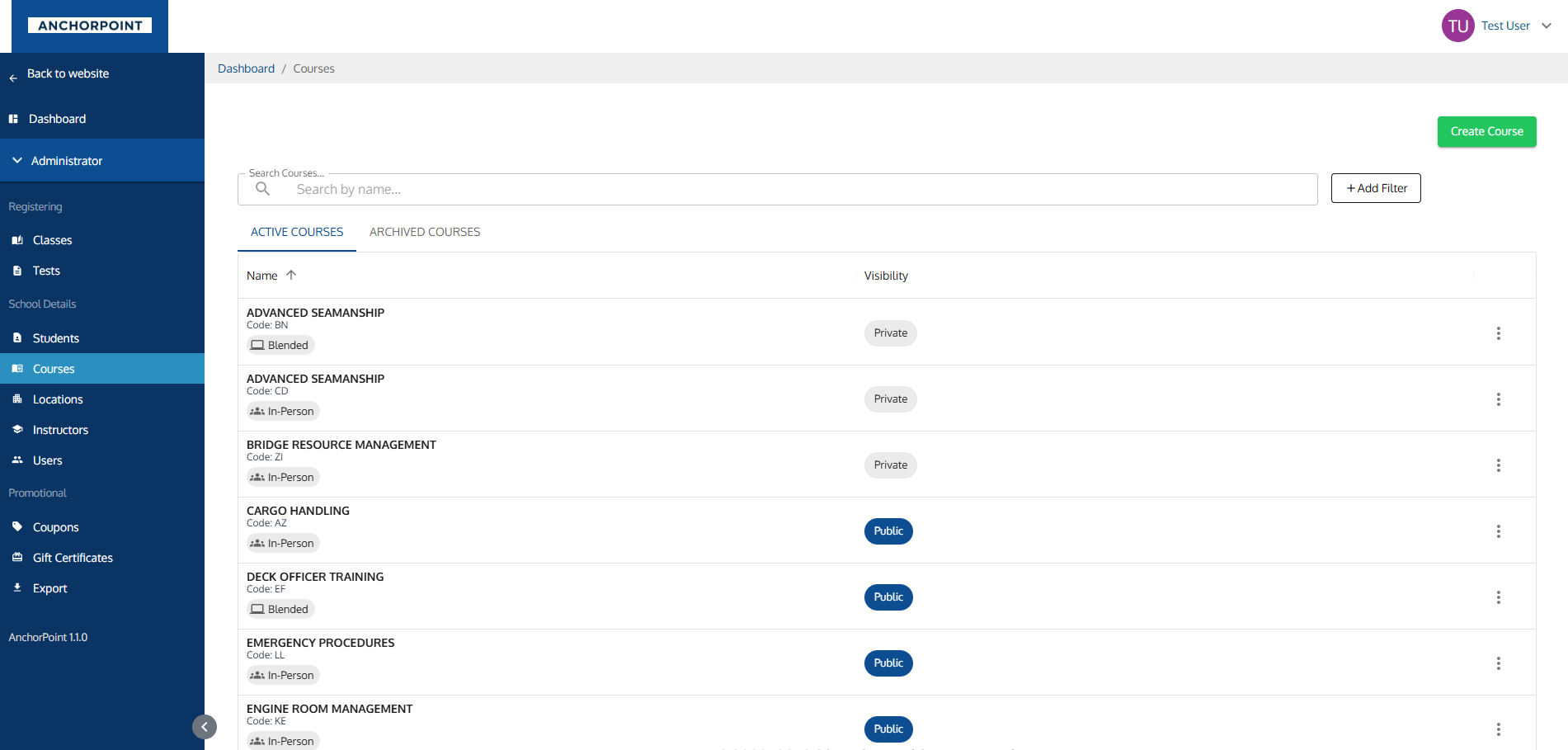Click the search magnifier icon
Screen dimensions: 1568x750
pos(262,189)
